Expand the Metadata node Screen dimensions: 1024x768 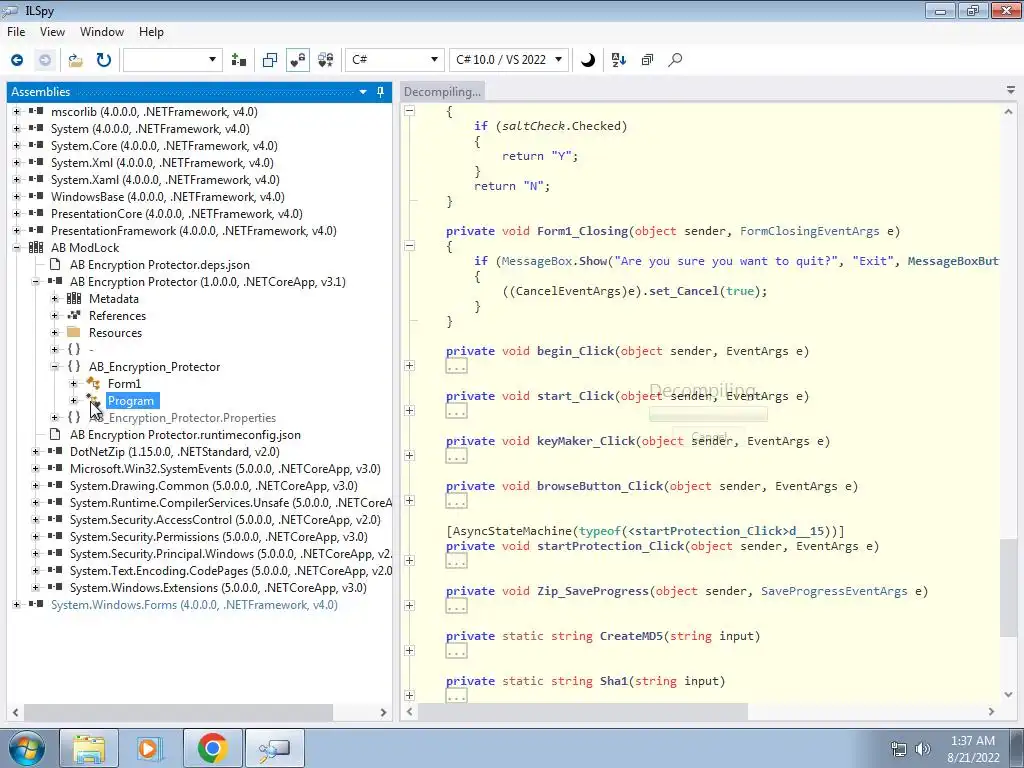pyautogui.click(x=55, y=298)
